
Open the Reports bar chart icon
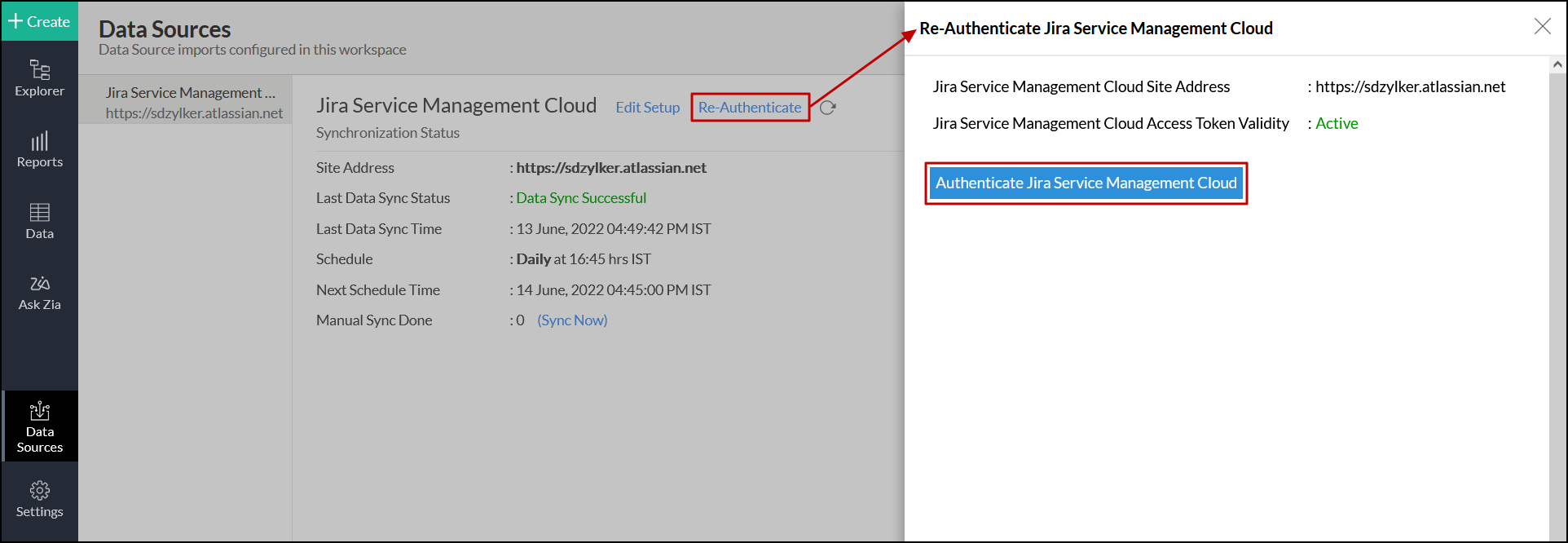coord(39,142)
